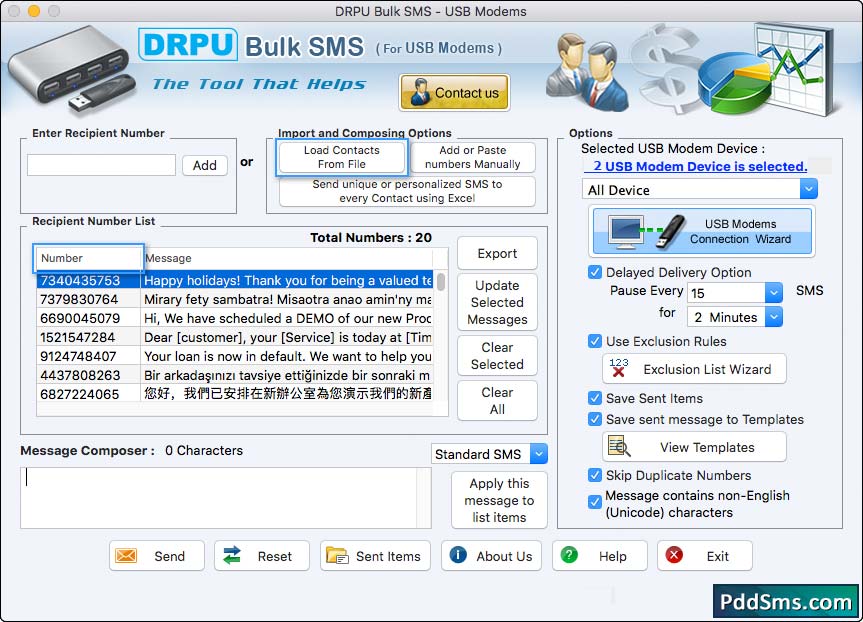Toggle Save sent message to Templates
This screenshot has height=622, width=863.
594,419
